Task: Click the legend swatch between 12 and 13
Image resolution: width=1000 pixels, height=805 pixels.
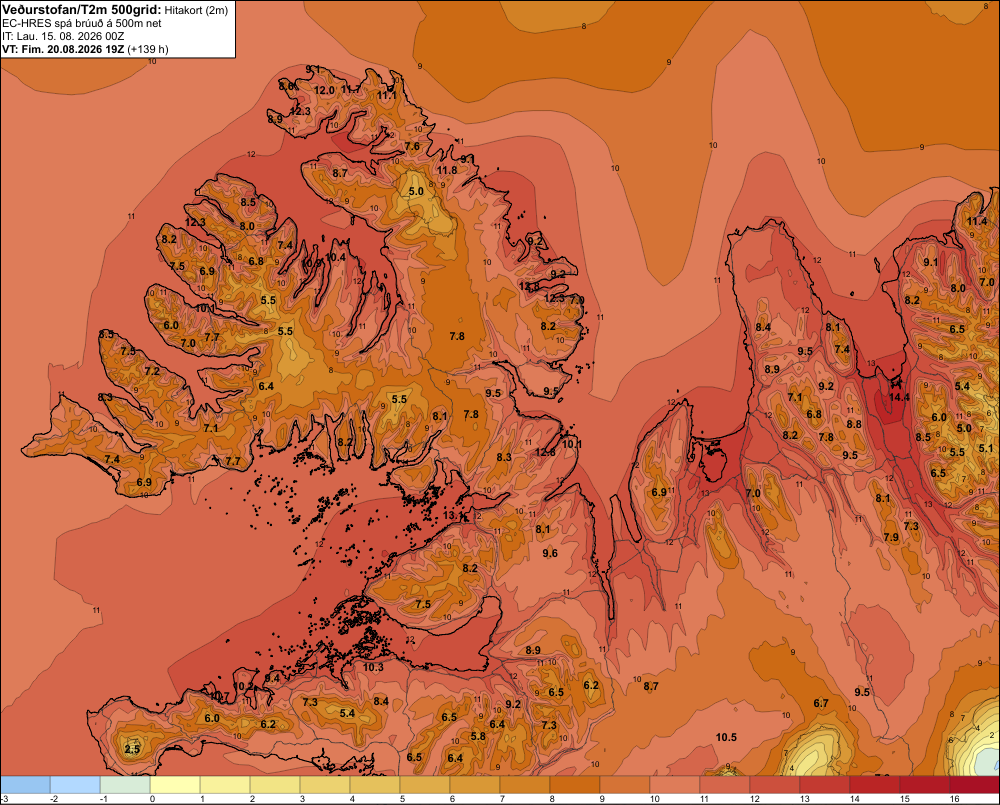Action: (x=775, y=785)
